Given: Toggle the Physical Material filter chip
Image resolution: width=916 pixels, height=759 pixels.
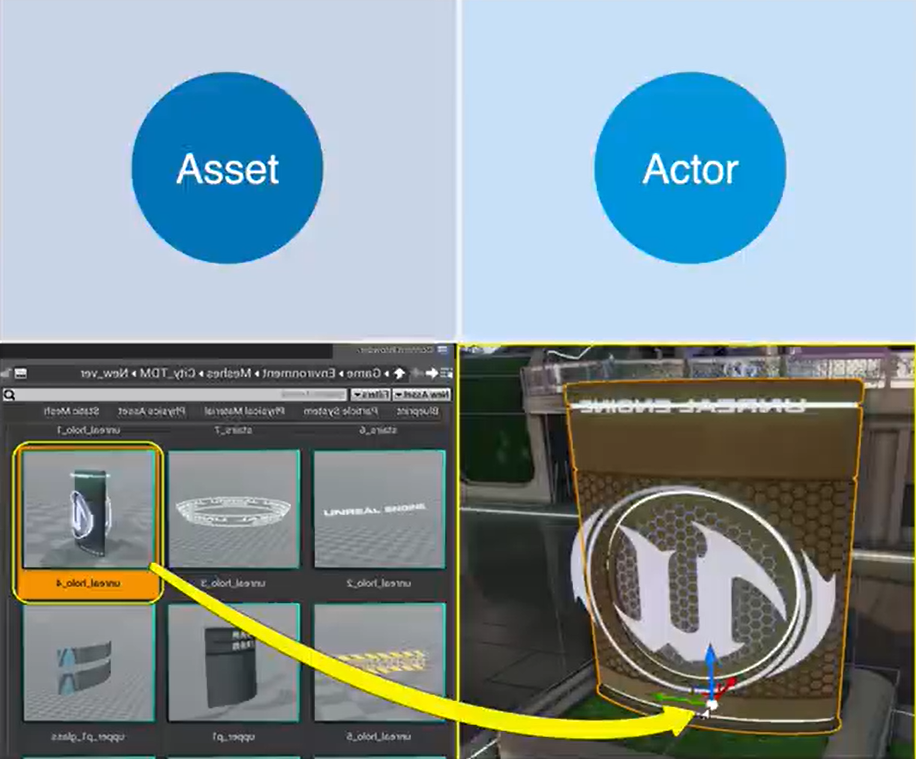Looking at the screenshot, I should coord(245,411).
